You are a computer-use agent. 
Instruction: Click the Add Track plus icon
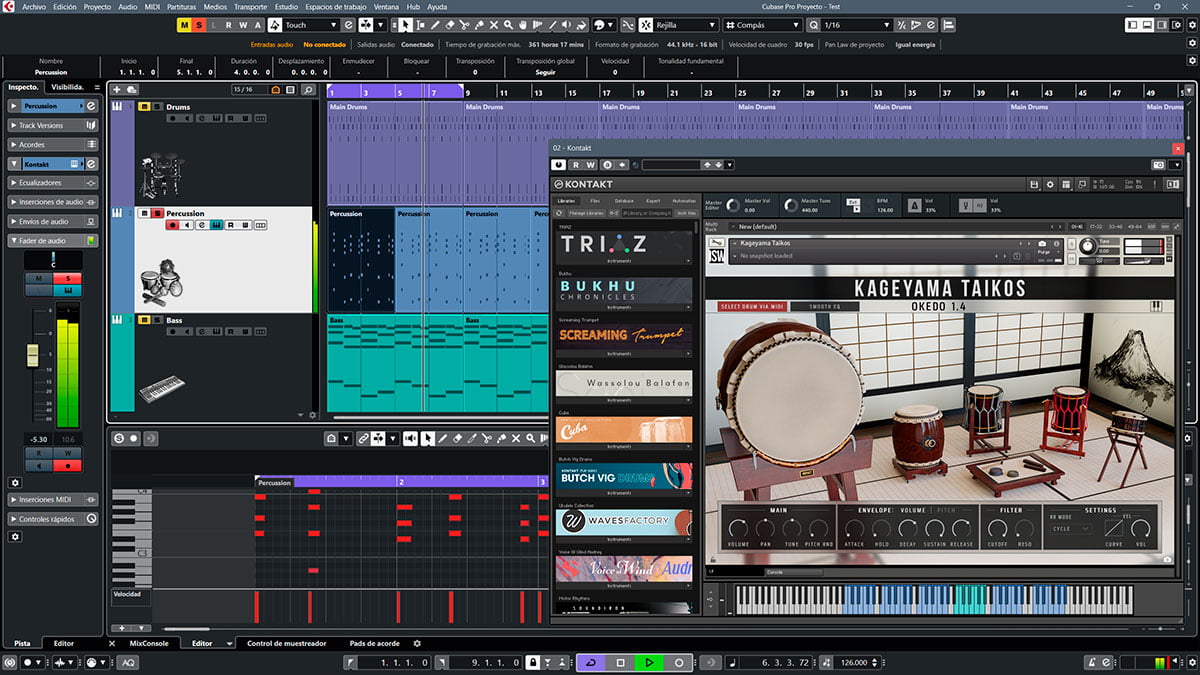(117, 90)
